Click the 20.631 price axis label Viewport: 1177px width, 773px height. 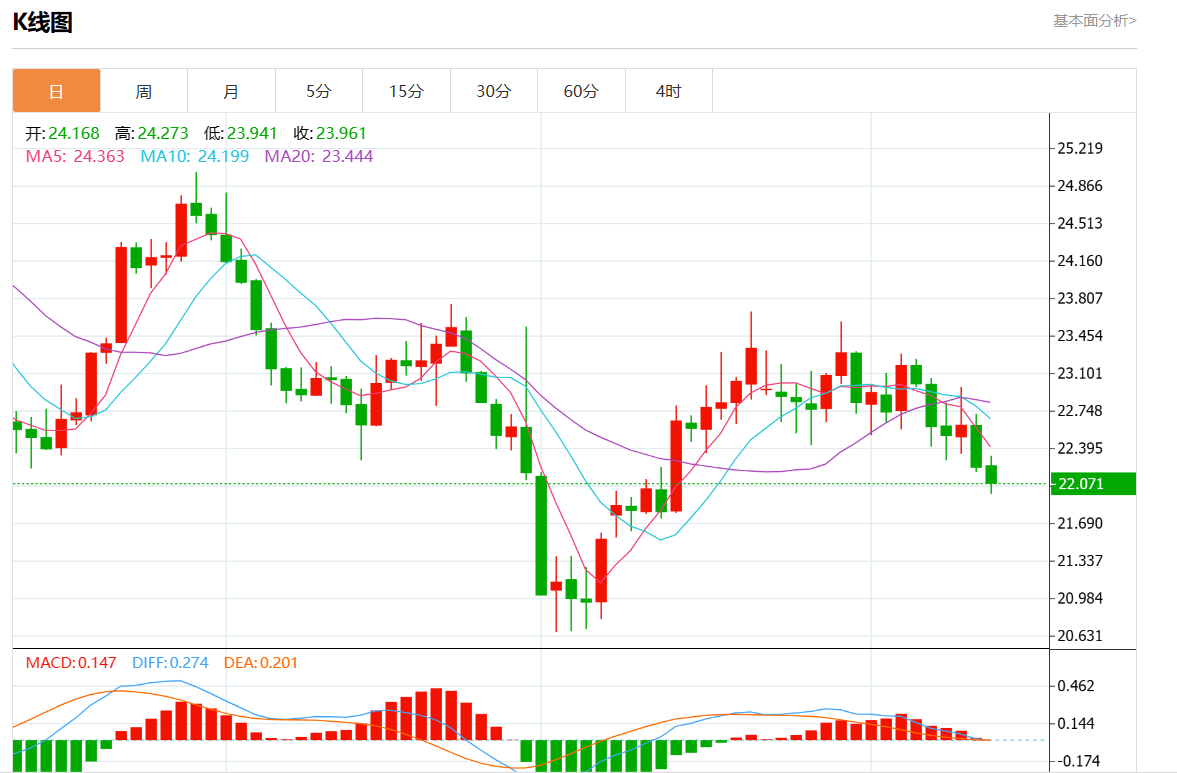pyautogui.click(x=1080, y=636)
